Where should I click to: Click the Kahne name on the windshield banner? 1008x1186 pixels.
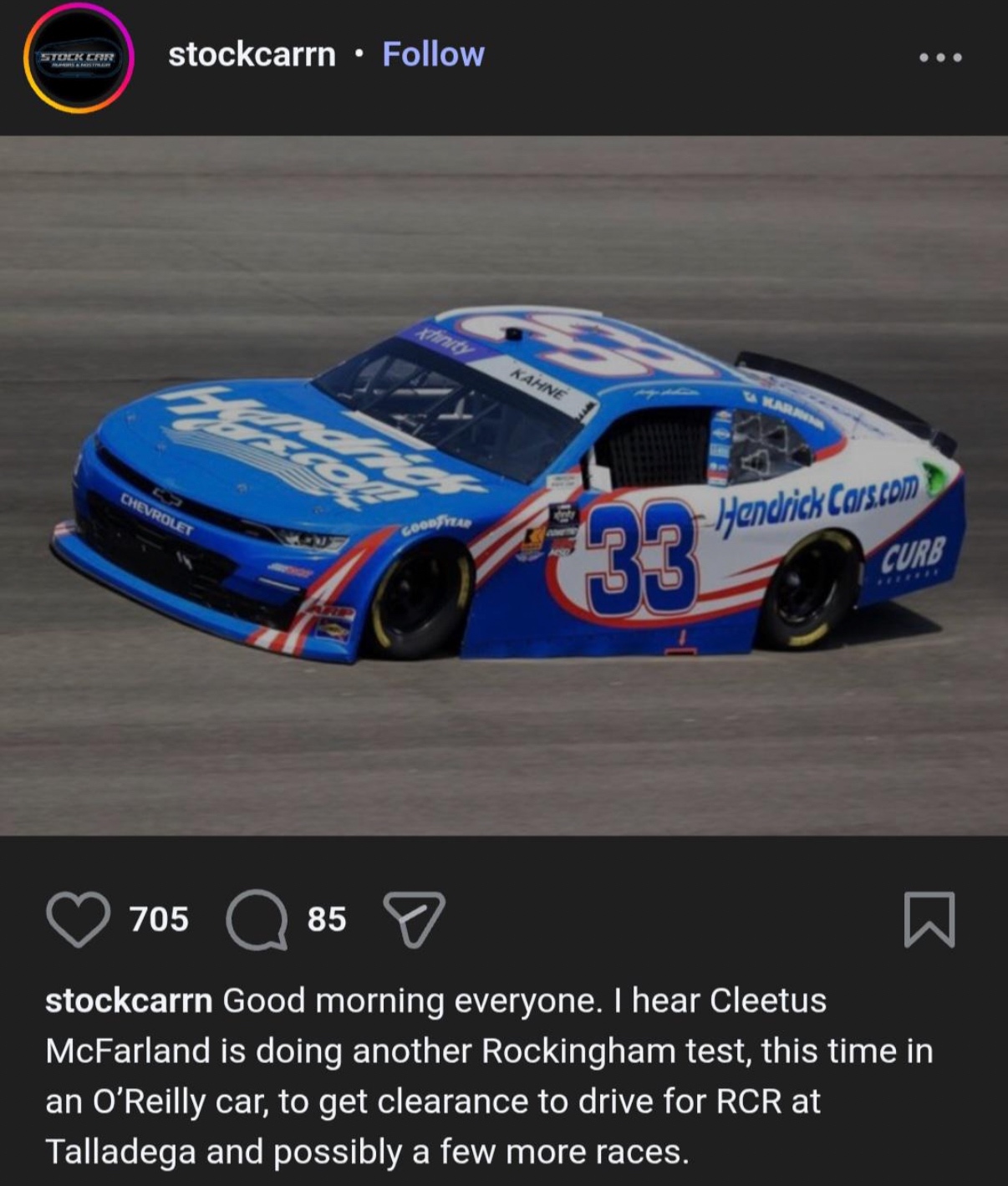(538, 381)
